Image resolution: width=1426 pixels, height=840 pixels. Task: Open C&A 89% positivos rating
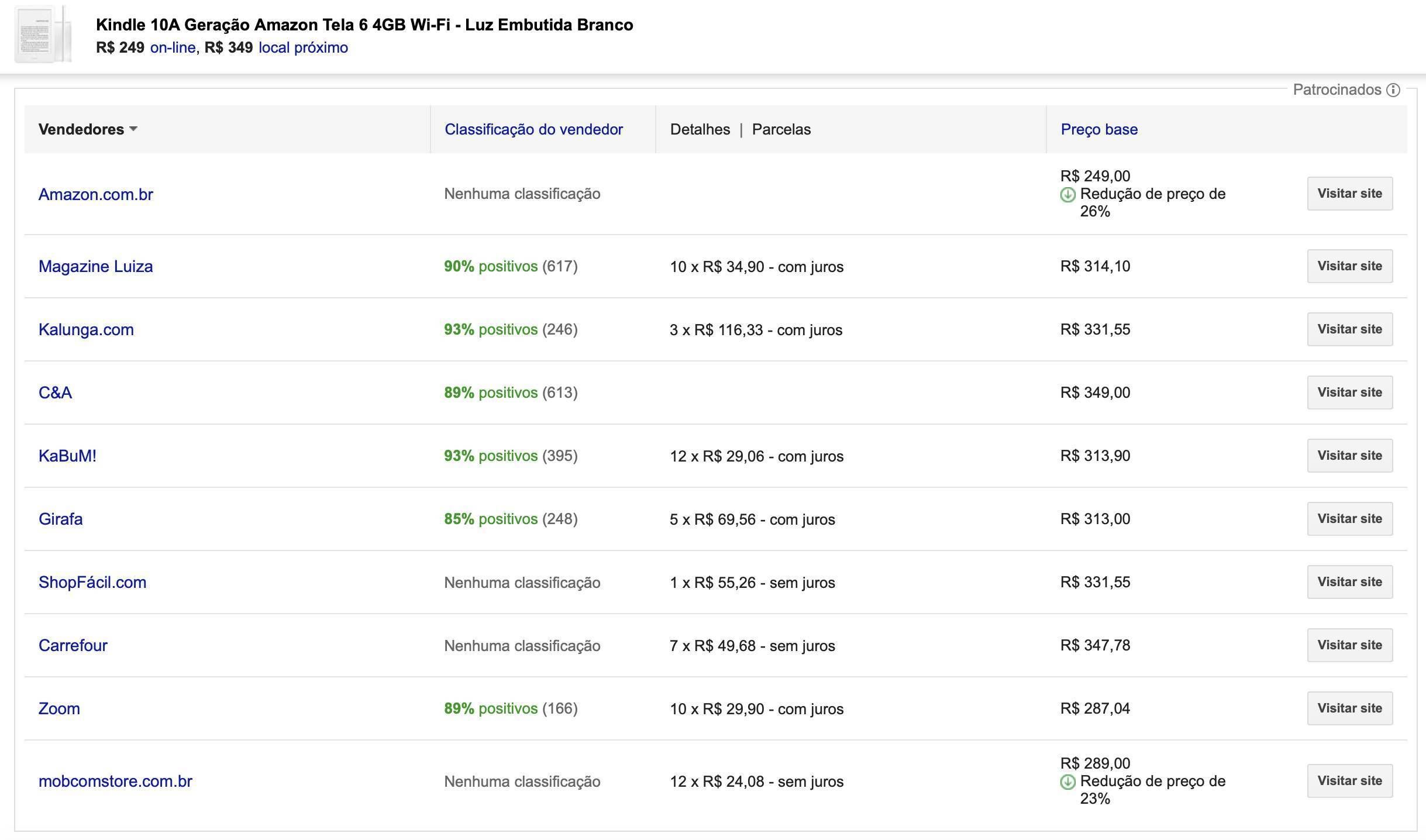491,393
